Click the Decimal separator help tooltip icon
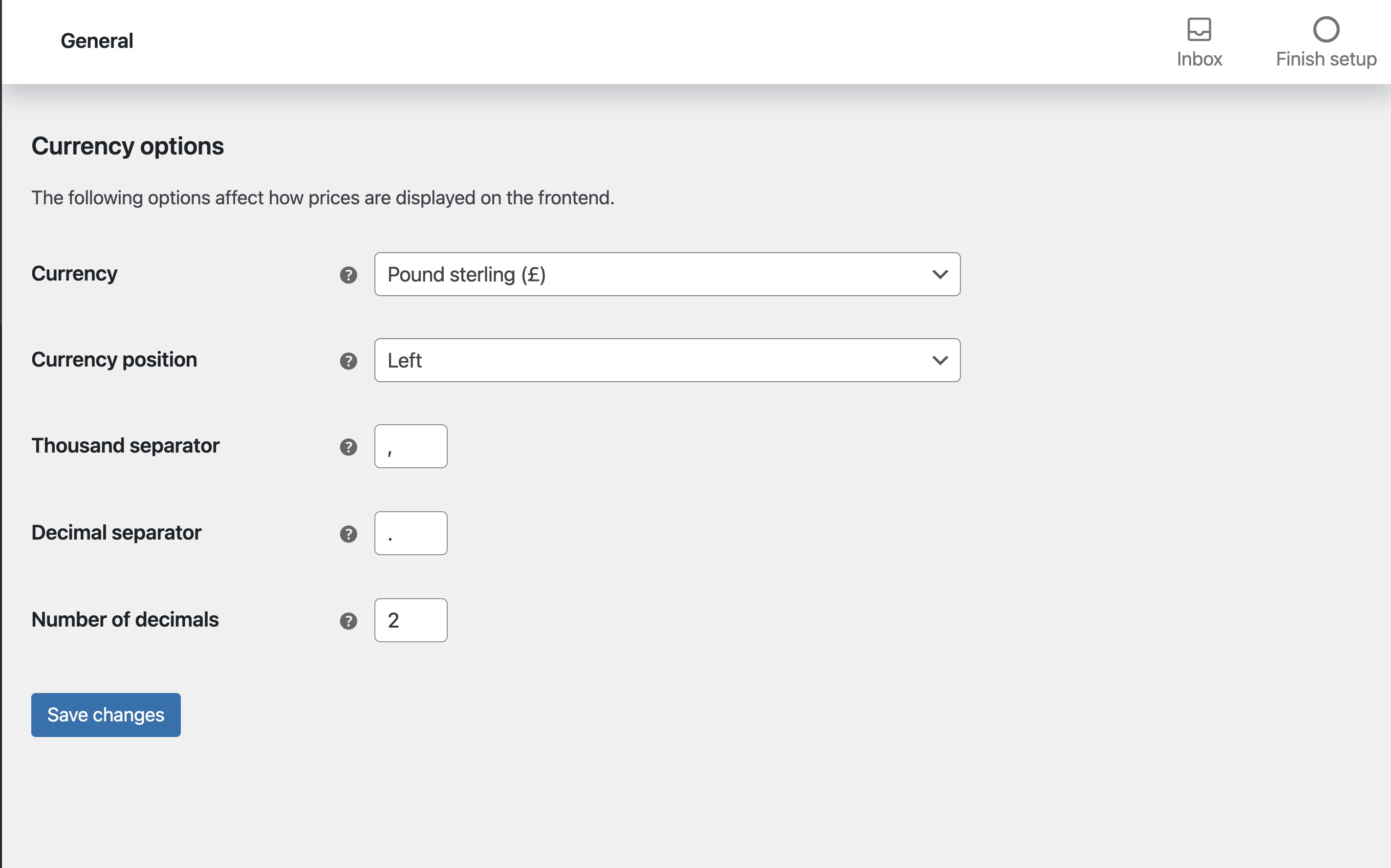Image resolution: width=1391 pixels, height=868 pixels. 348,534
